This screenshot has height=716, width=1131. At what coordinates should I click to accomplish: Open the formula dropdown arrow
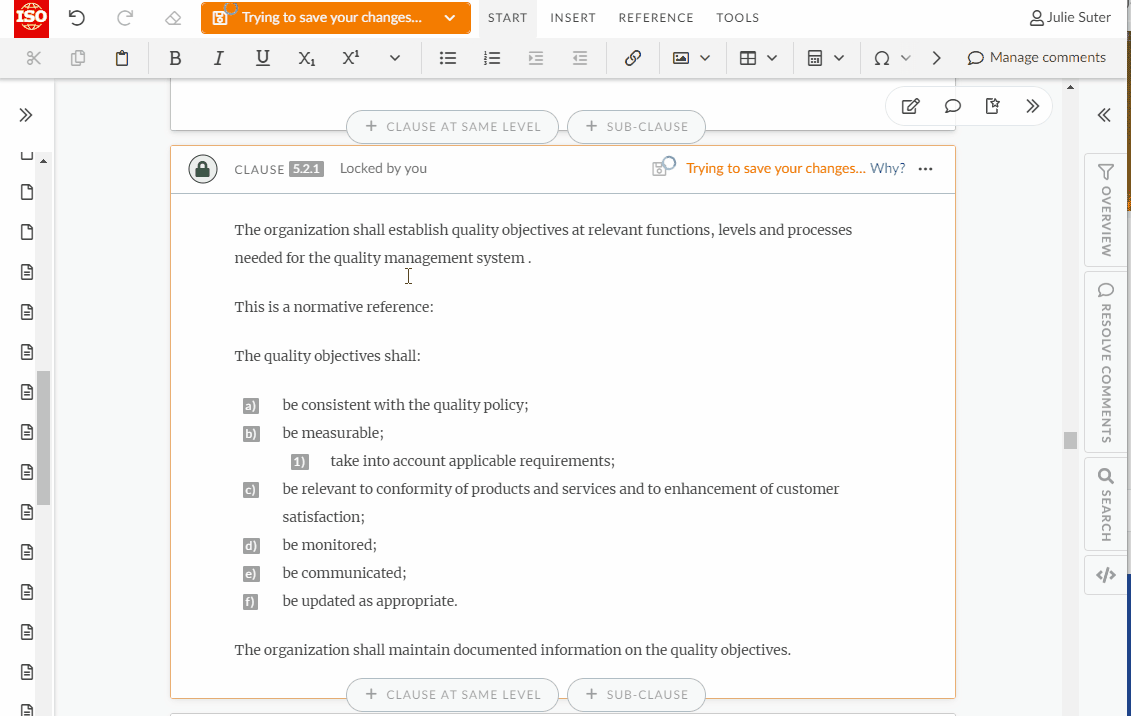click(x=839, y=58)
